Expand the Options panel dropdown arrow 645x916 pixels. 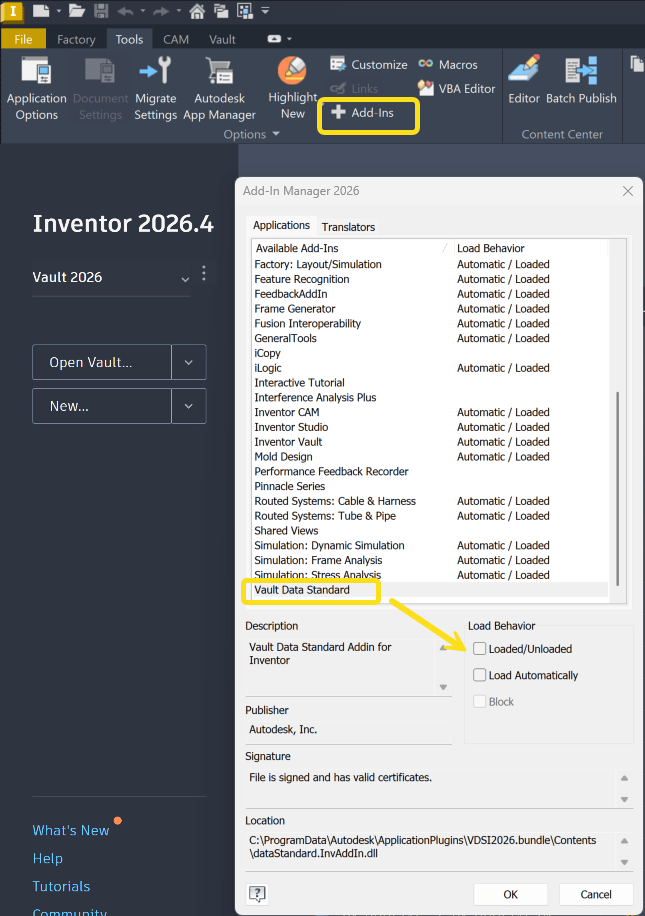(276, 134)
